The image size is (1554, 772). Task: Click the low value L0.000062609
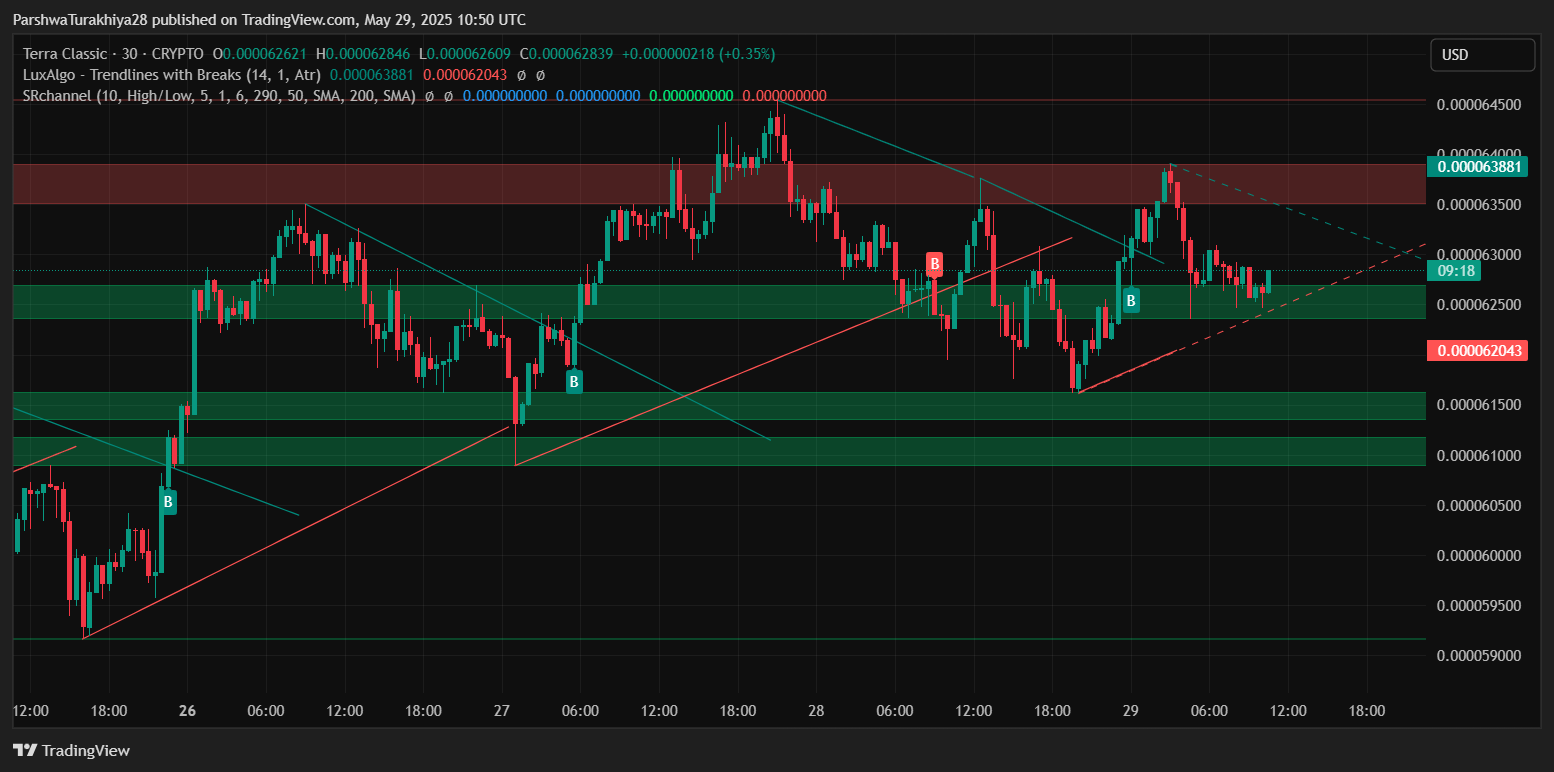click(x=465, y=54)
